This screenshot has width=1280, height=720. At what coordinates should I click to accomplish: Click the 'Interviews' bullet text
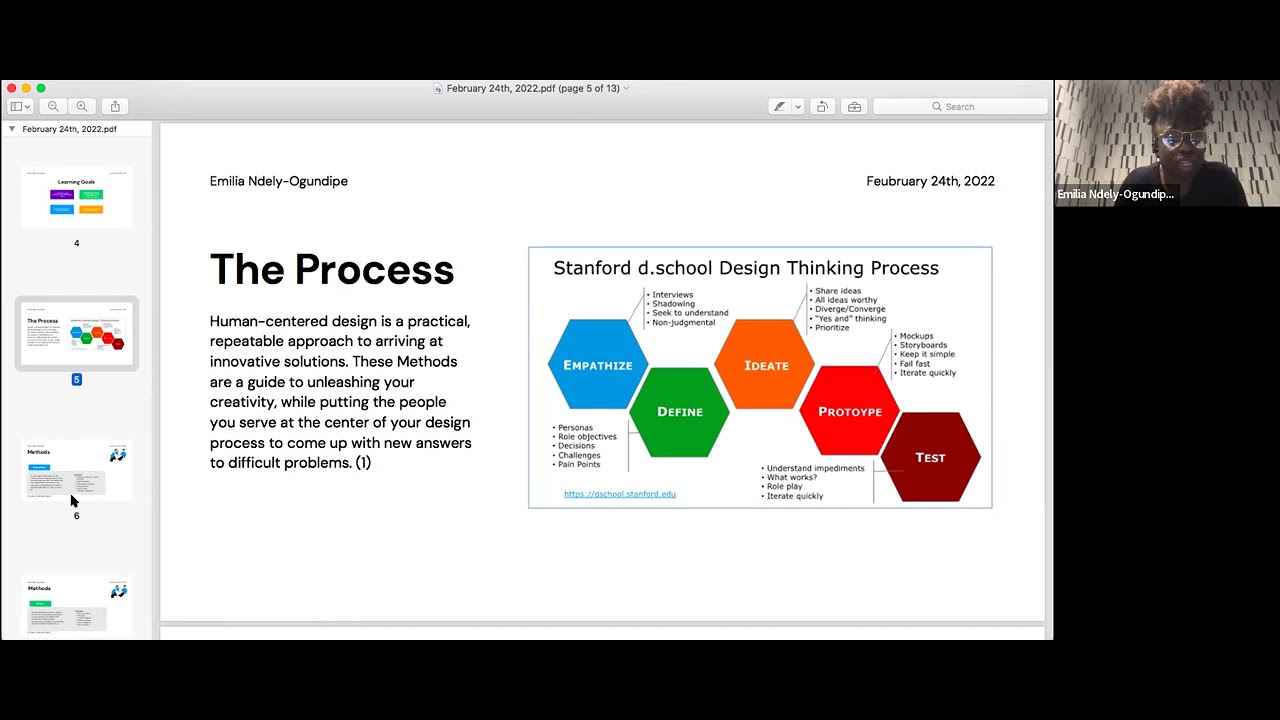(672, 294)
